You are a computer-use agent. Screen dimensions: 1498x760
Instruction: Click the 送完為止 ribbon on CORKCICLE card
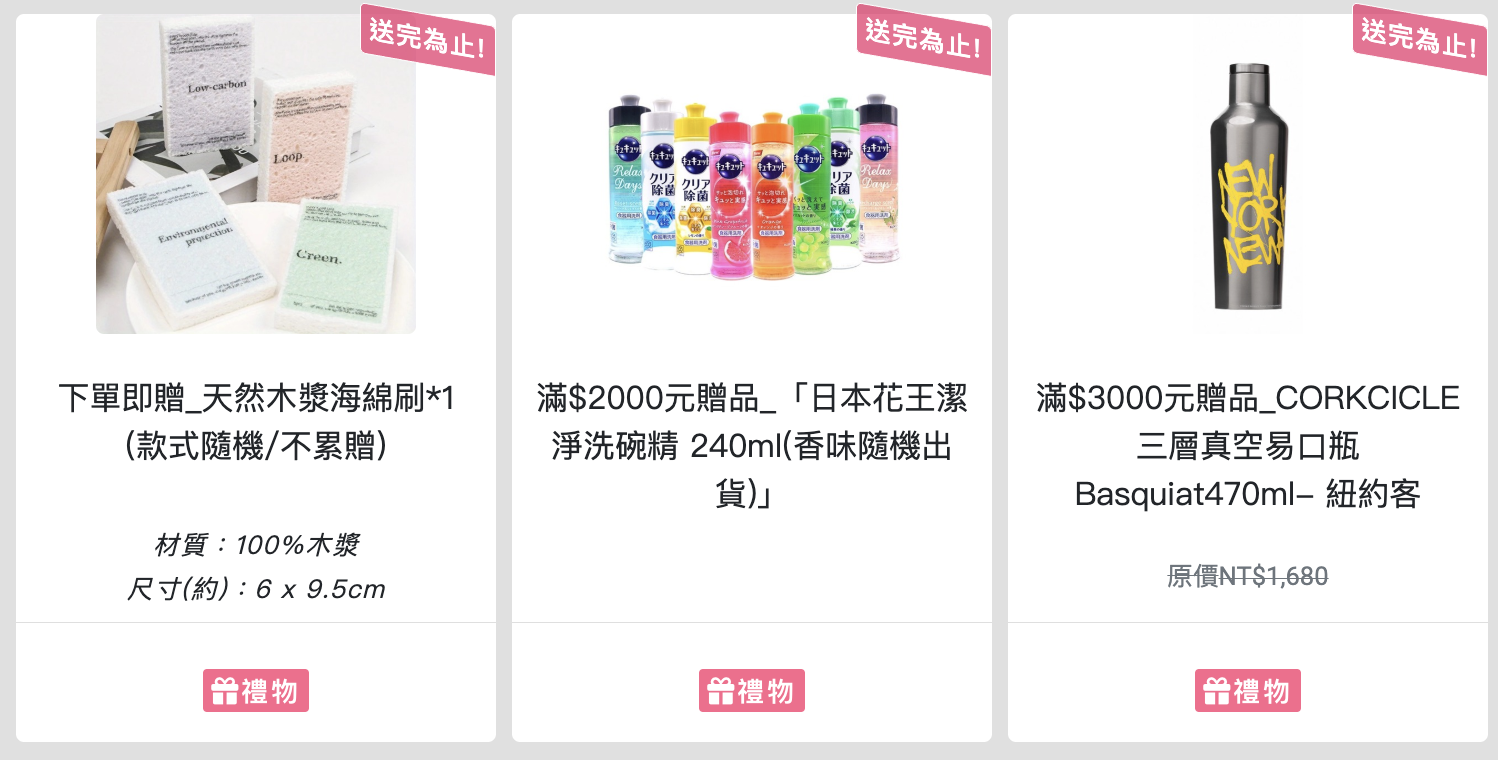(x=1421, y=39)
